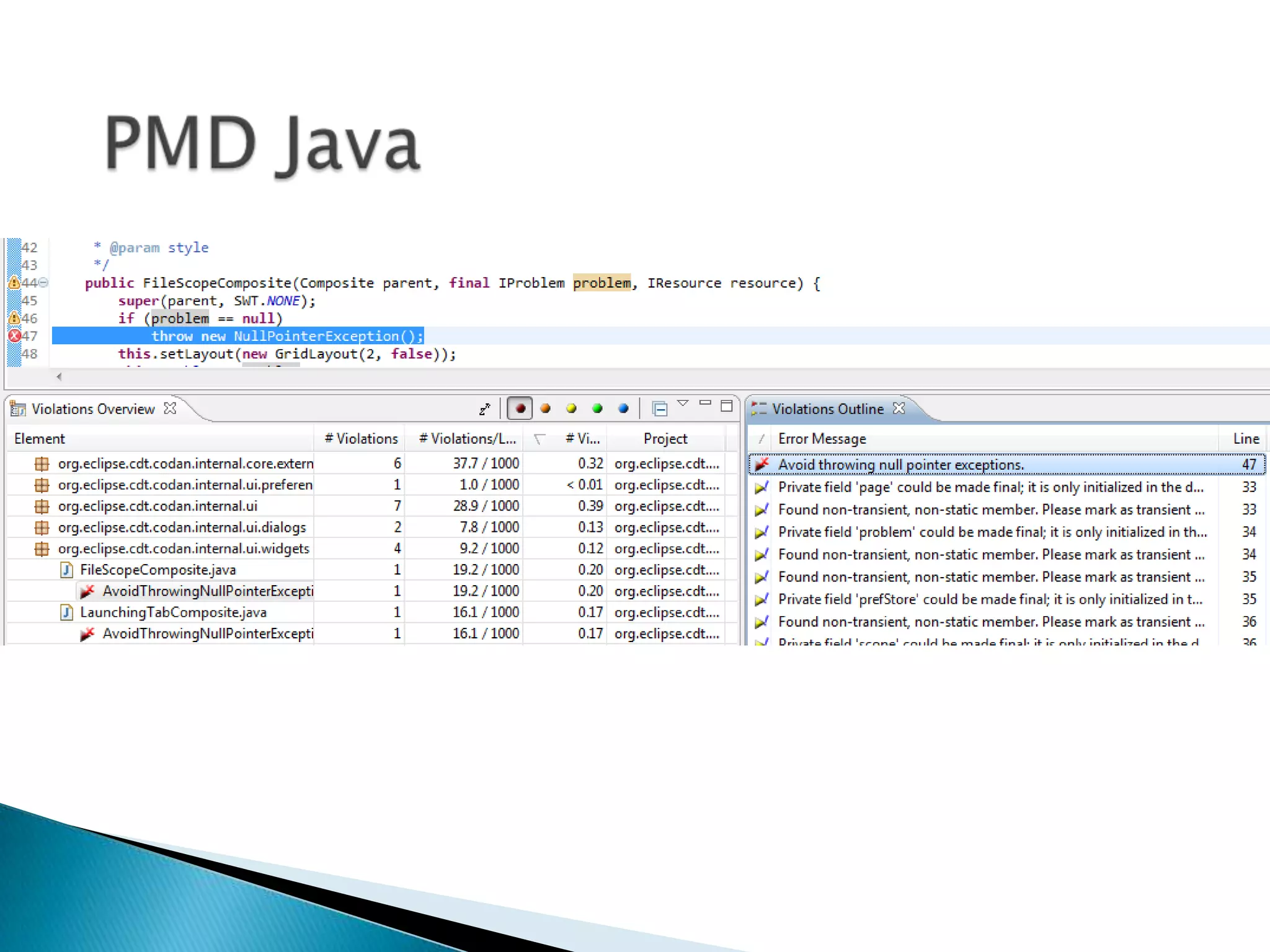This screenshot has height=952, width=1270.
Task: Select org.eclipse.cdt.codan.internal.ui.widgets package row
Action: pyautogui.click(x=184, y=549)
